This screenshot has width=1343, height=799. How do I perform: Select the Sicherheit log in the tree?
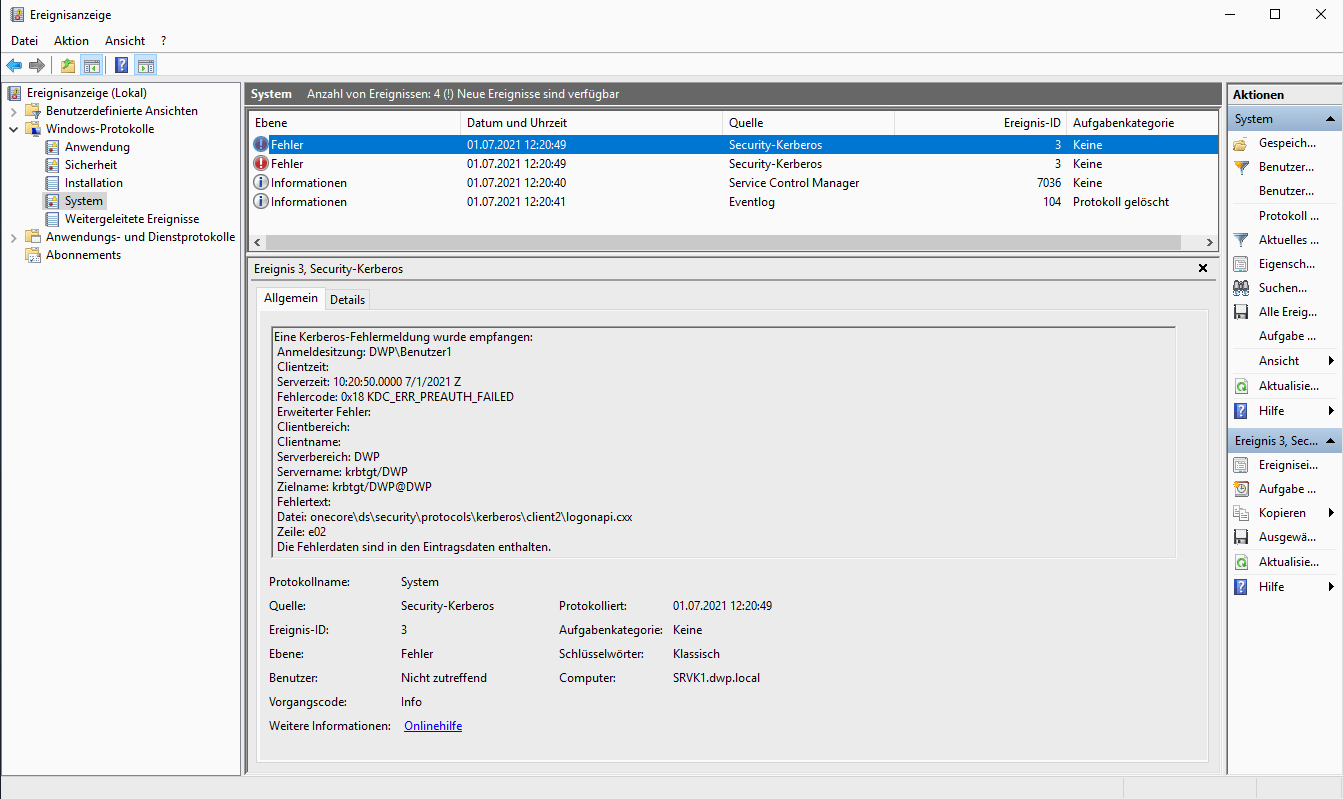tap(90, 165)
